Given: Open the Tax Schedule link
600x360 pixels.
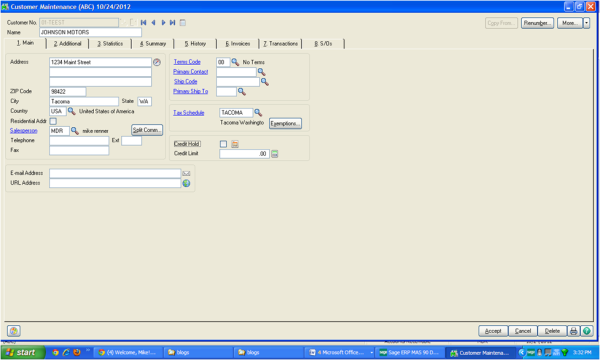Looking at the screenshot, I should (189, 112).
